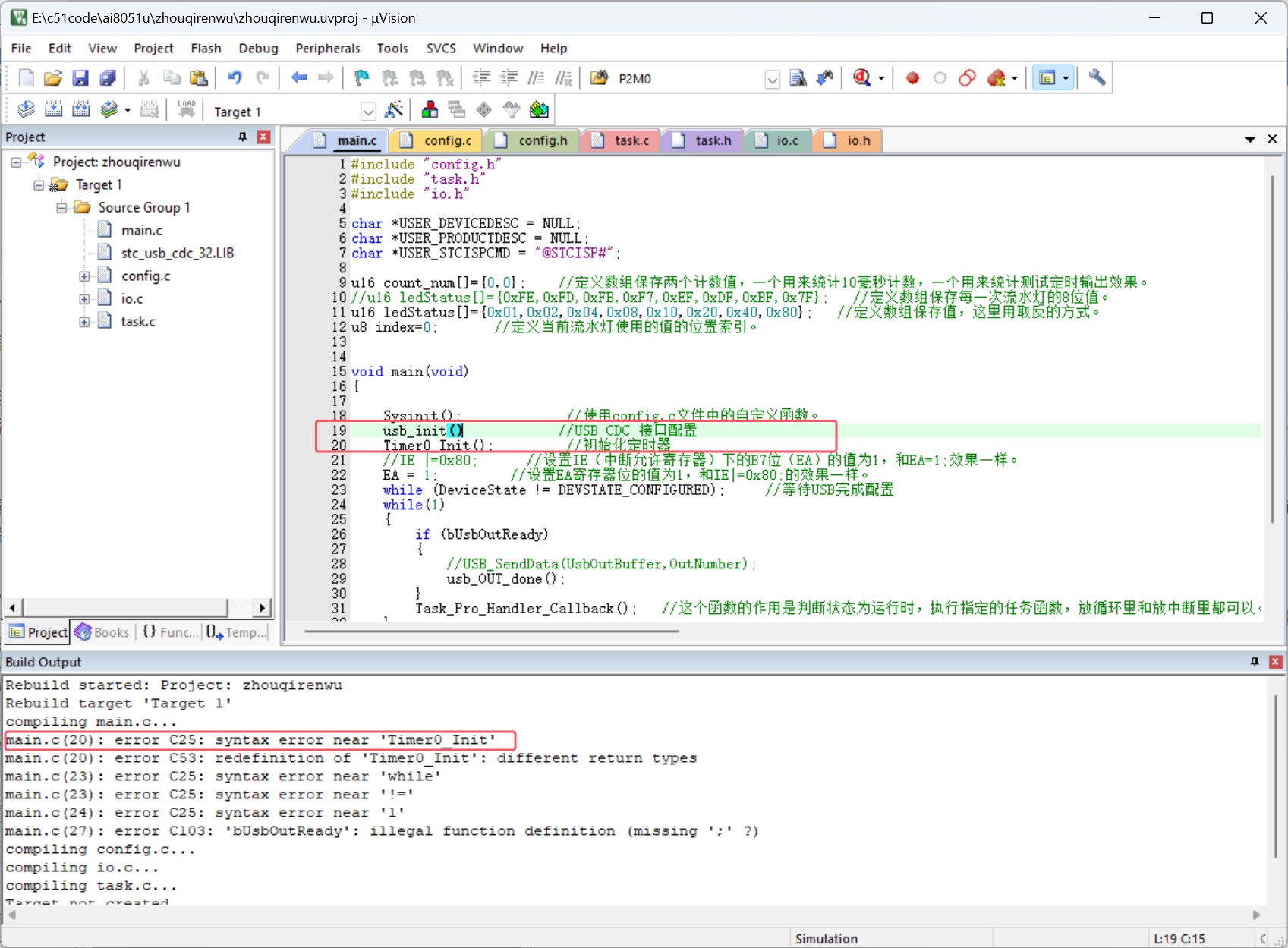1288x948 pixels.
Task: Unindent the selected lines
Action: click(509, 78)
